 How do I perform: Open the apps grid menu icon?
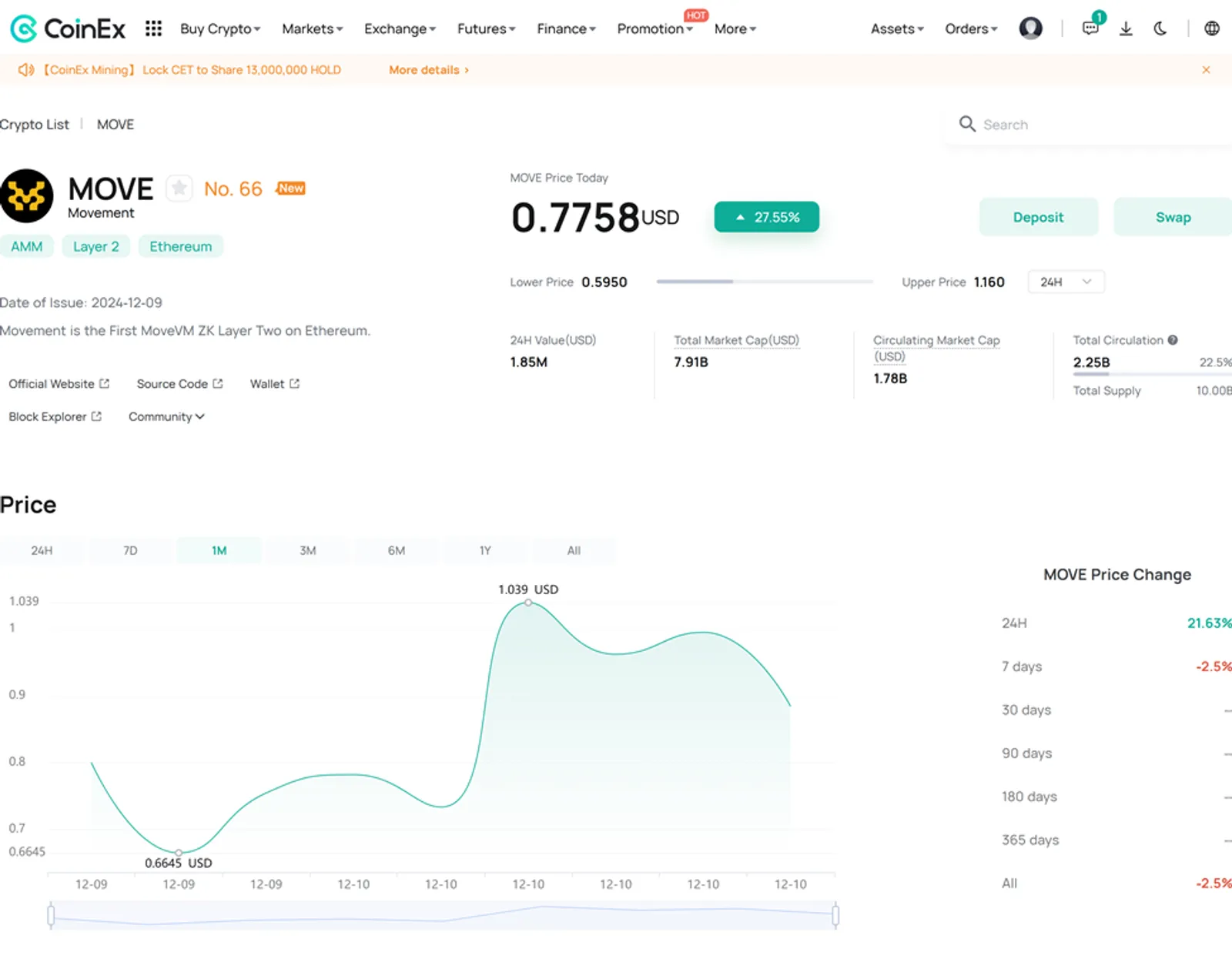pos(153,28)
